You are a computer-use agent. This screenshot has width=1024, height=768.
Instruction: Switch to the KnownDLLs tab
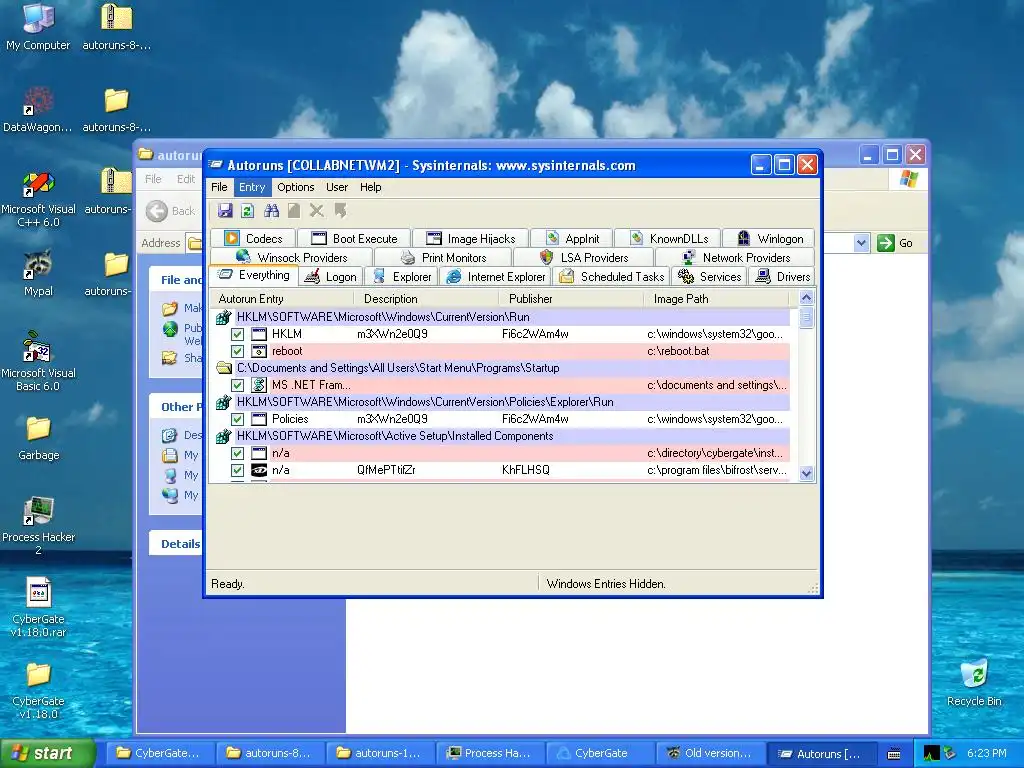point(669,239)
